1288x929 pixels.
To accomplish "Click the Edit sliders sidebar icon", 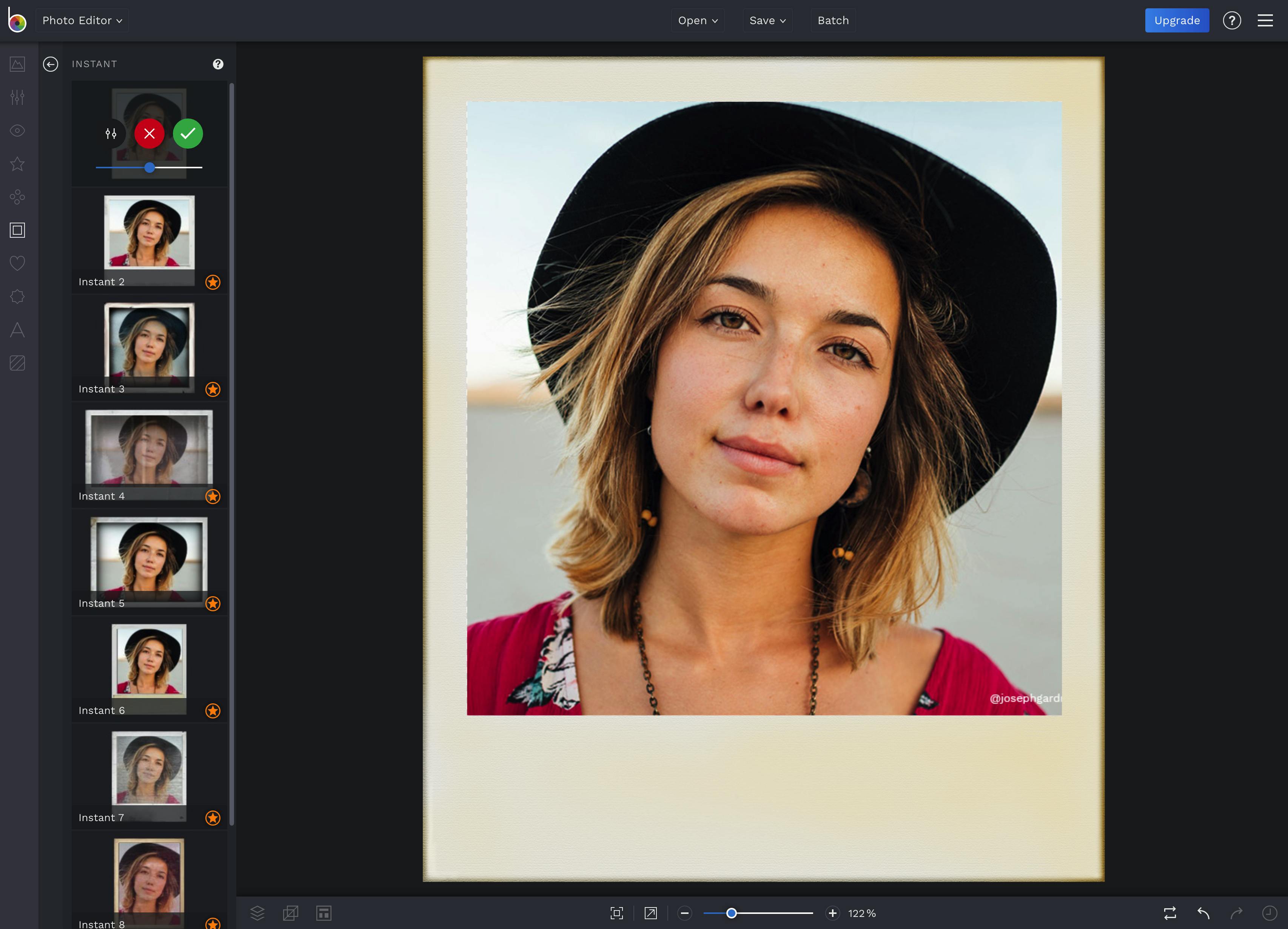I will pos(18,97).
